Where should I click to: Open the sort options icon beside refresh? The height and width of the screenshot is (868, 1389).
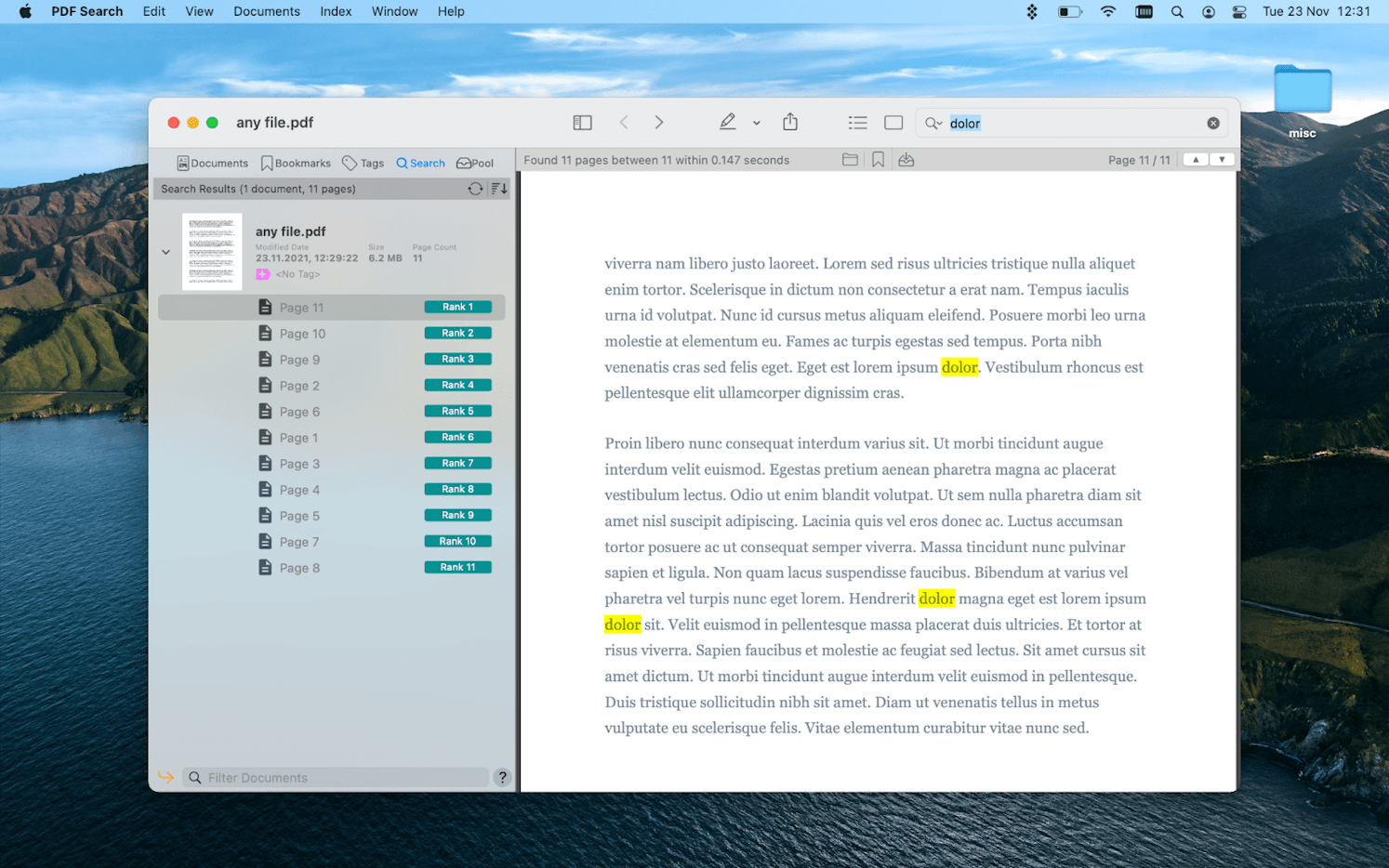(498, 189)
